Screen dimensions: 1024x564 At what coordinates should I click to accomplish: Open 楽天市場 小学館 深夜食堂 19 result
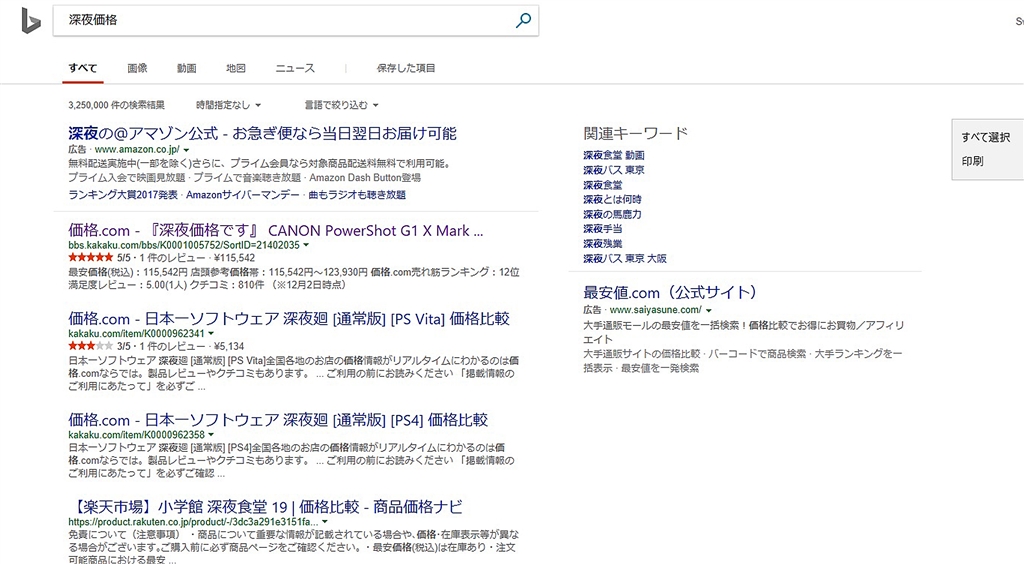point(265,507)
